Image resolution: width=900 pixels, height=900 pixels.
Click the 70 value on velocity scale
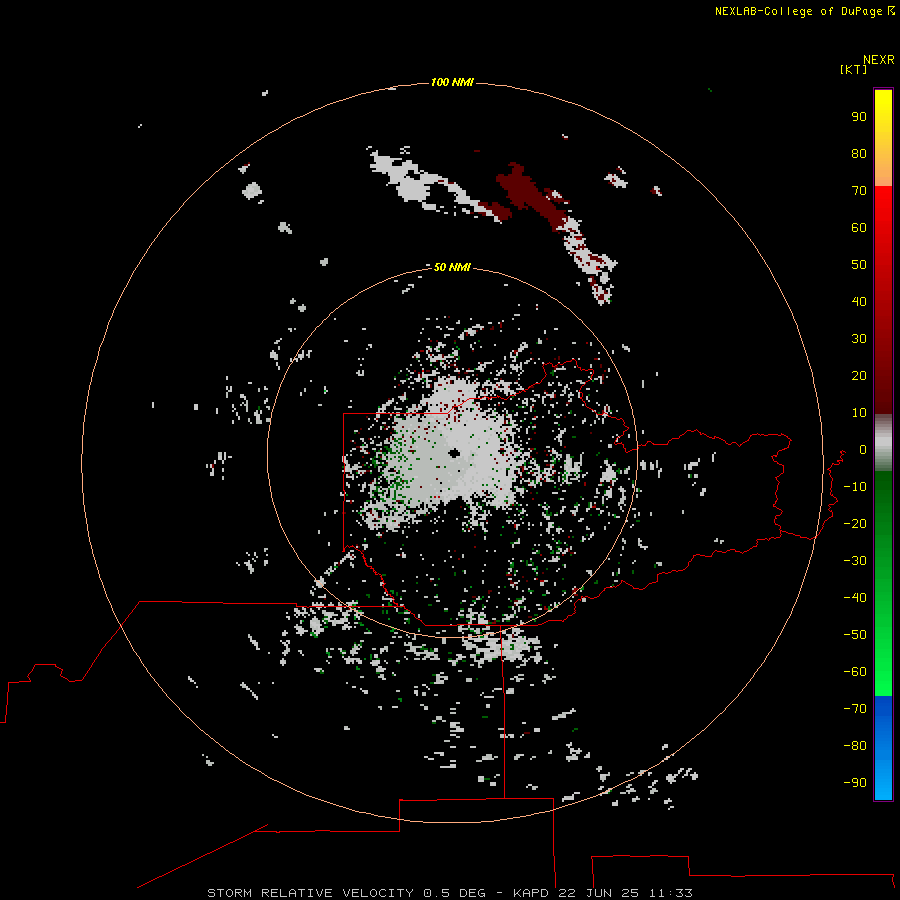(859, 191)
